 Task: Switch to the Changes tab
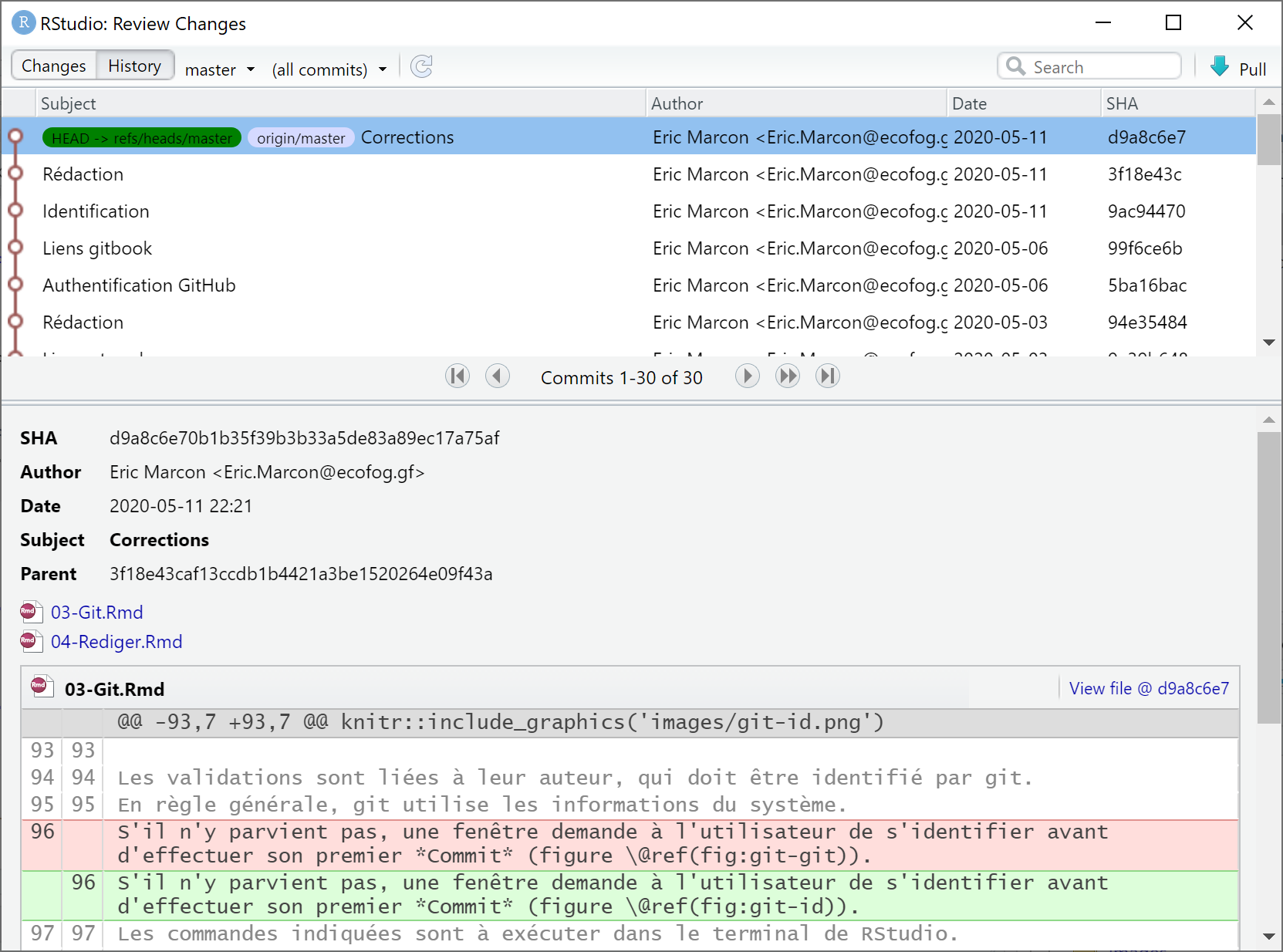pos(54,66)
